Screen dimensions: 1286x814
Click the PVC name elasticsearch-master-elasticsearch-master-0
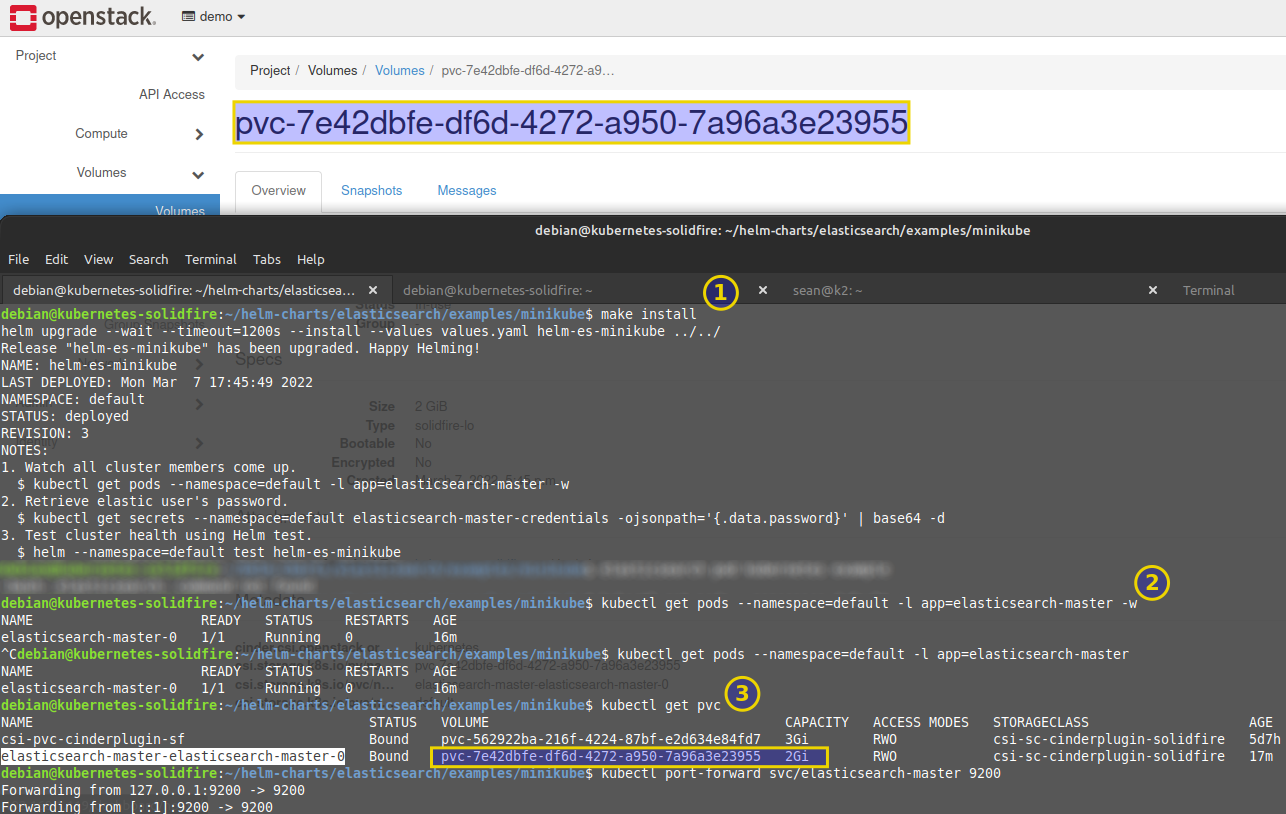point(173,756)
